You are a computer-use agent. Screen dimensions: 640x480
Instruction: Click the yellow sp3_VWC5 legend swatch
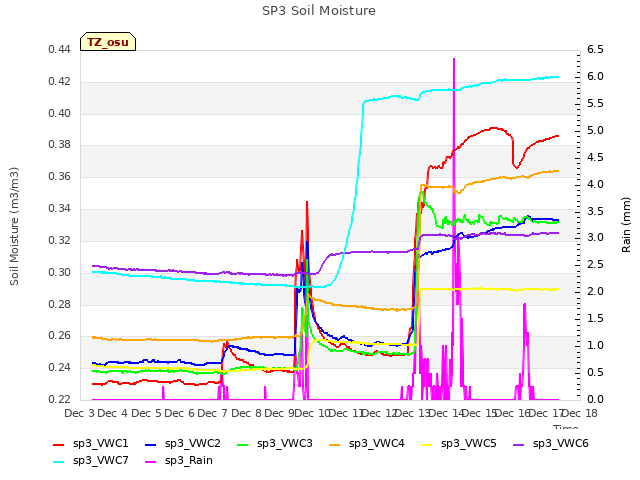(x=427, y=444)
